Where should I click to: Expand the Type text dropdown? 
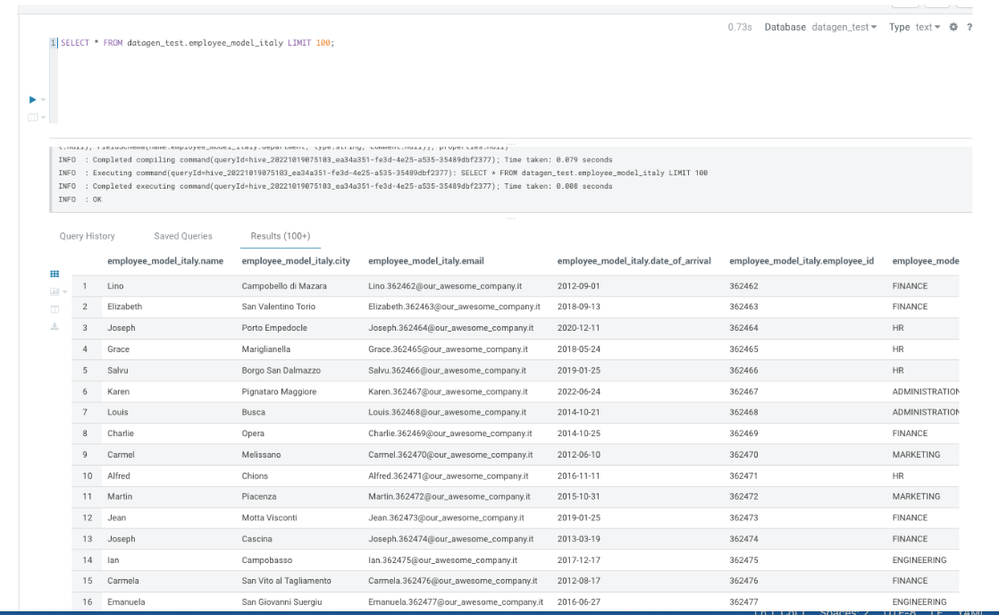tap(928, 27)
